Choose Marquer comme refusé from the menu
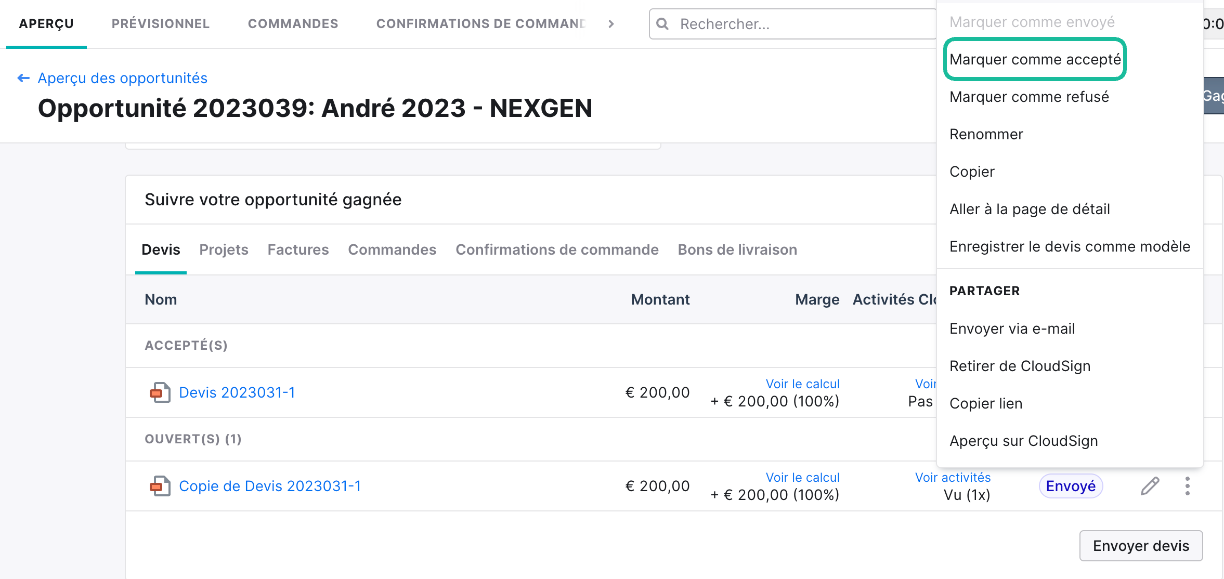This screenshot has height=579, width=1224. tap(1029, 97)
